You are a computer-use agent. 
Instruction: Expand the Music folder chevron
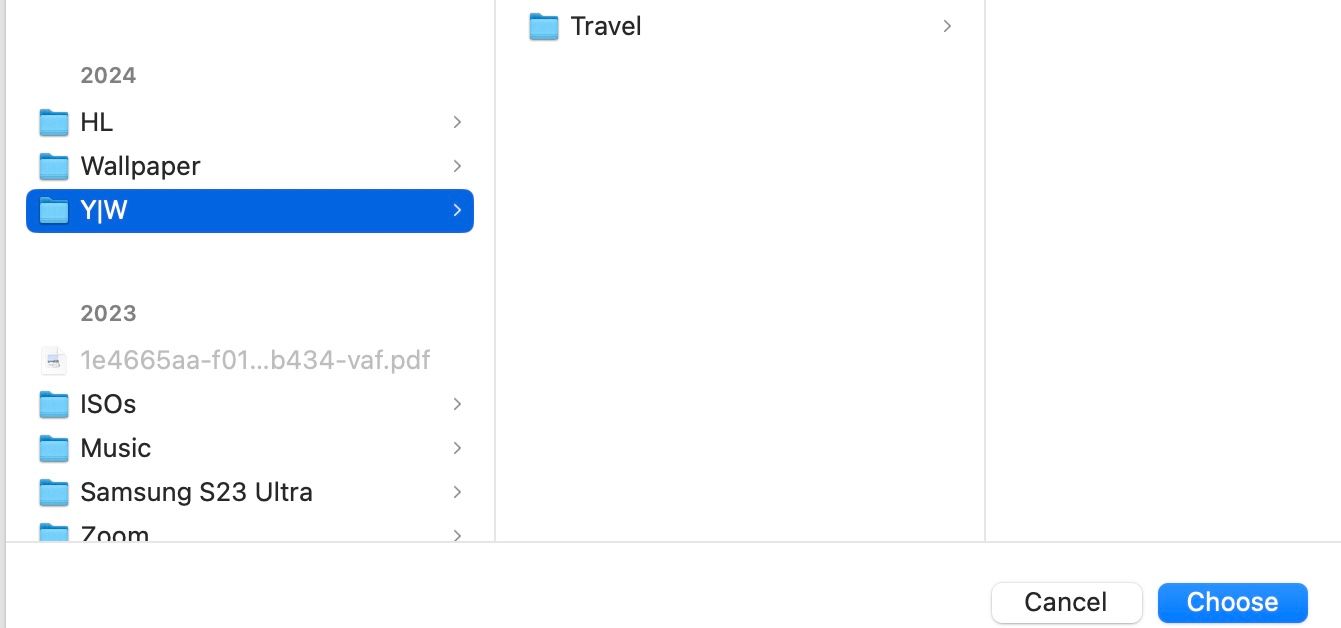457,448
